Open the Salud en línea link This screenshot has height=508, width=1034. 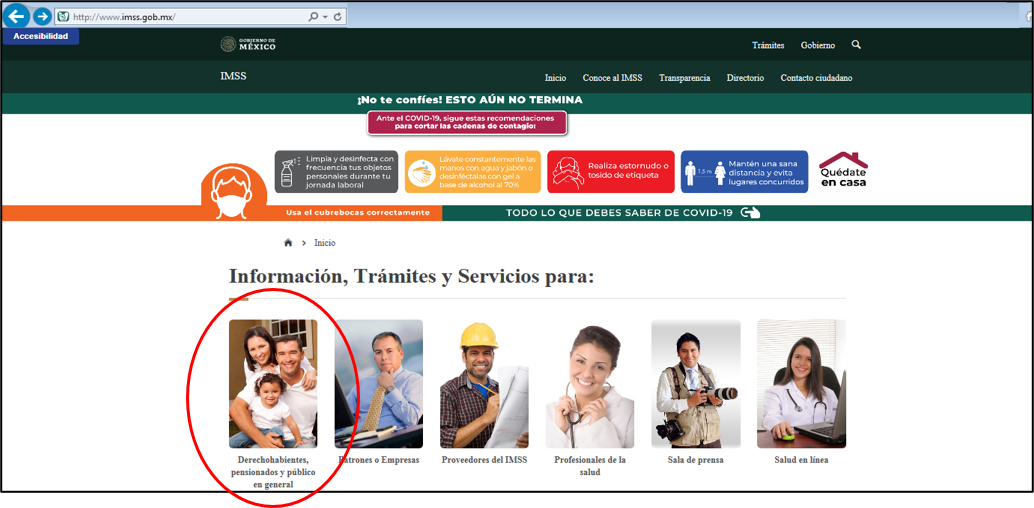tap(801, 460)
